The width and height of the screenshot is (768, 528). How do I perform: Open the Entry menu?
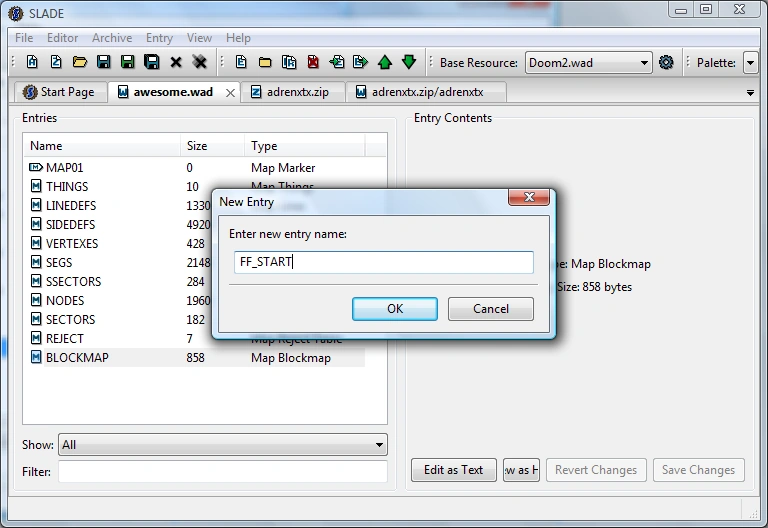(x=159, y=38)
